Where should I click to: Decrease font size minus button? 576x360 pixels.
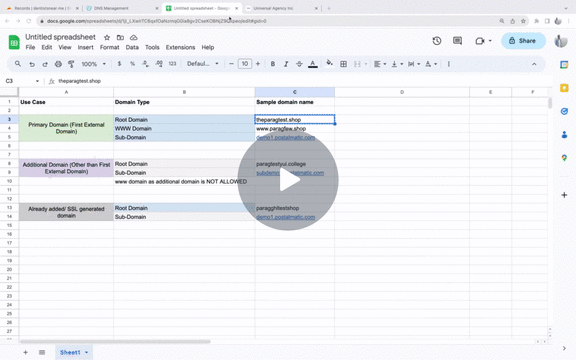pos(231,64)
